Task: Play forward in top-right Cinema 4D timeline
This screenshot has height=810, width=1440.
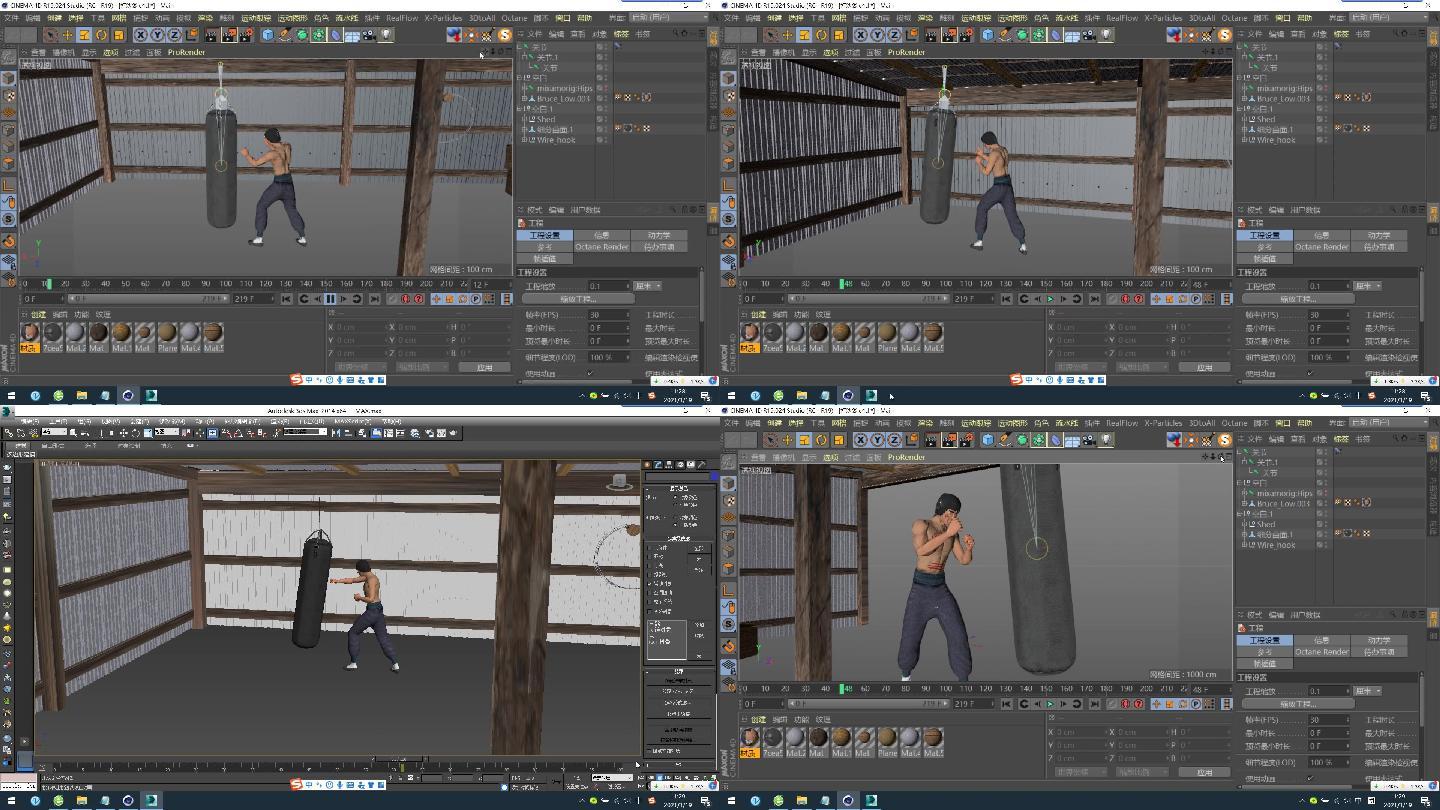Action: coord(1050,298)
